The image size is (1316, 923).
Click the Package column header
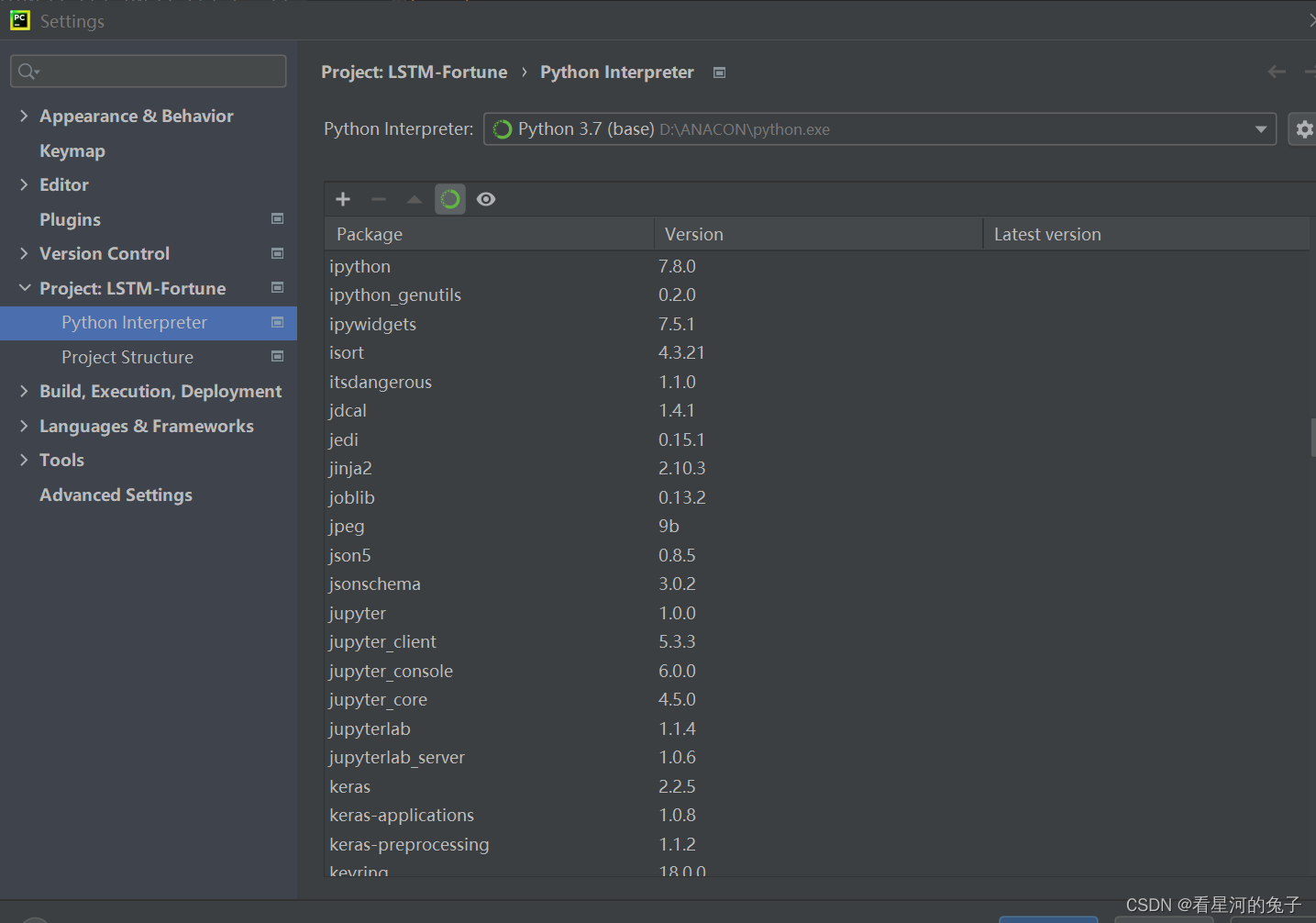pyautogui.click(x=489, y=234)
